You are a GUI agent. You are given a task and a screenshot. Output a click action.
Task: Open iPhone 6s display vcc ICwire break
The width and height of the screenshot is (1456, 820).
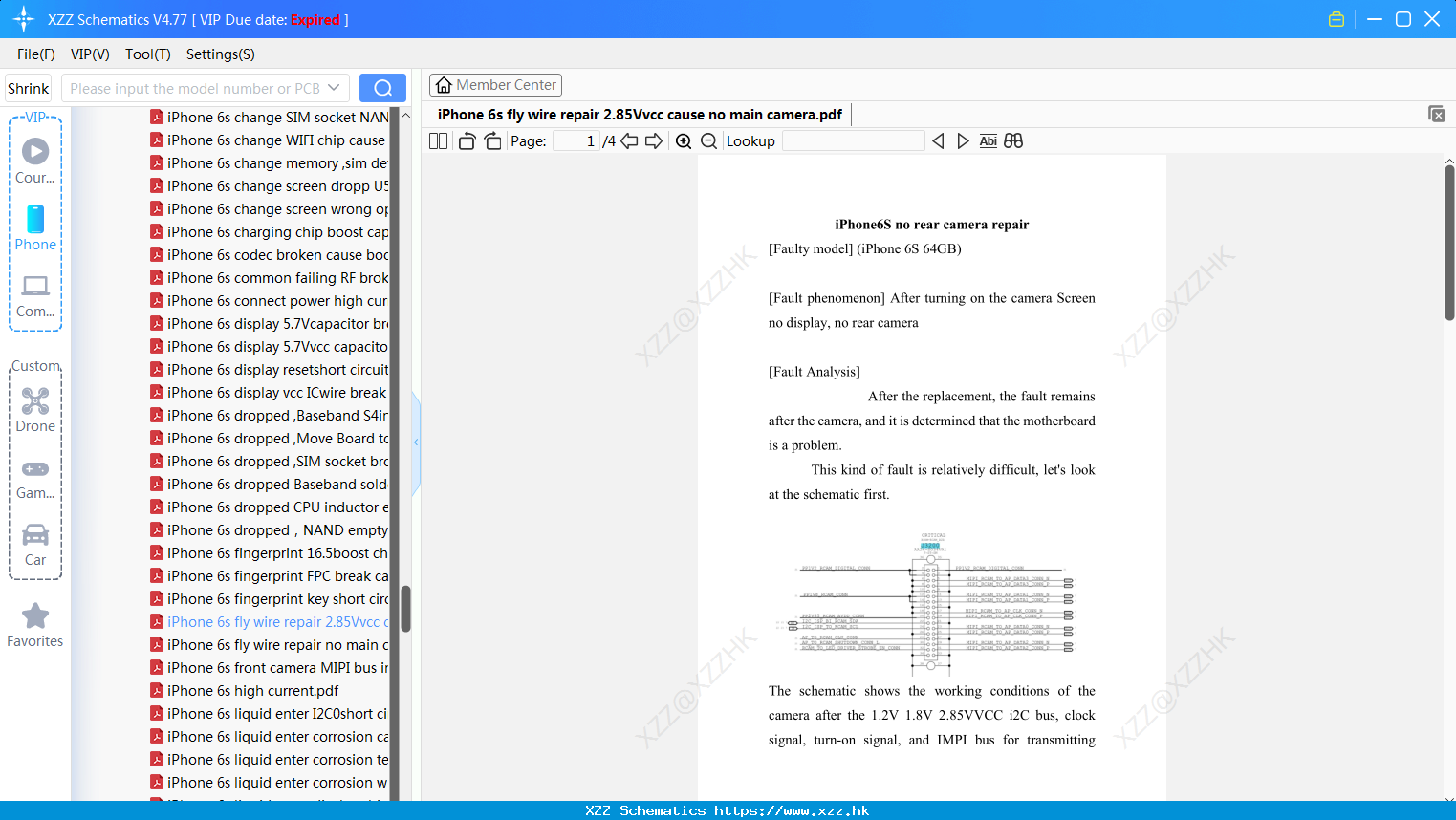coord(269,393)
